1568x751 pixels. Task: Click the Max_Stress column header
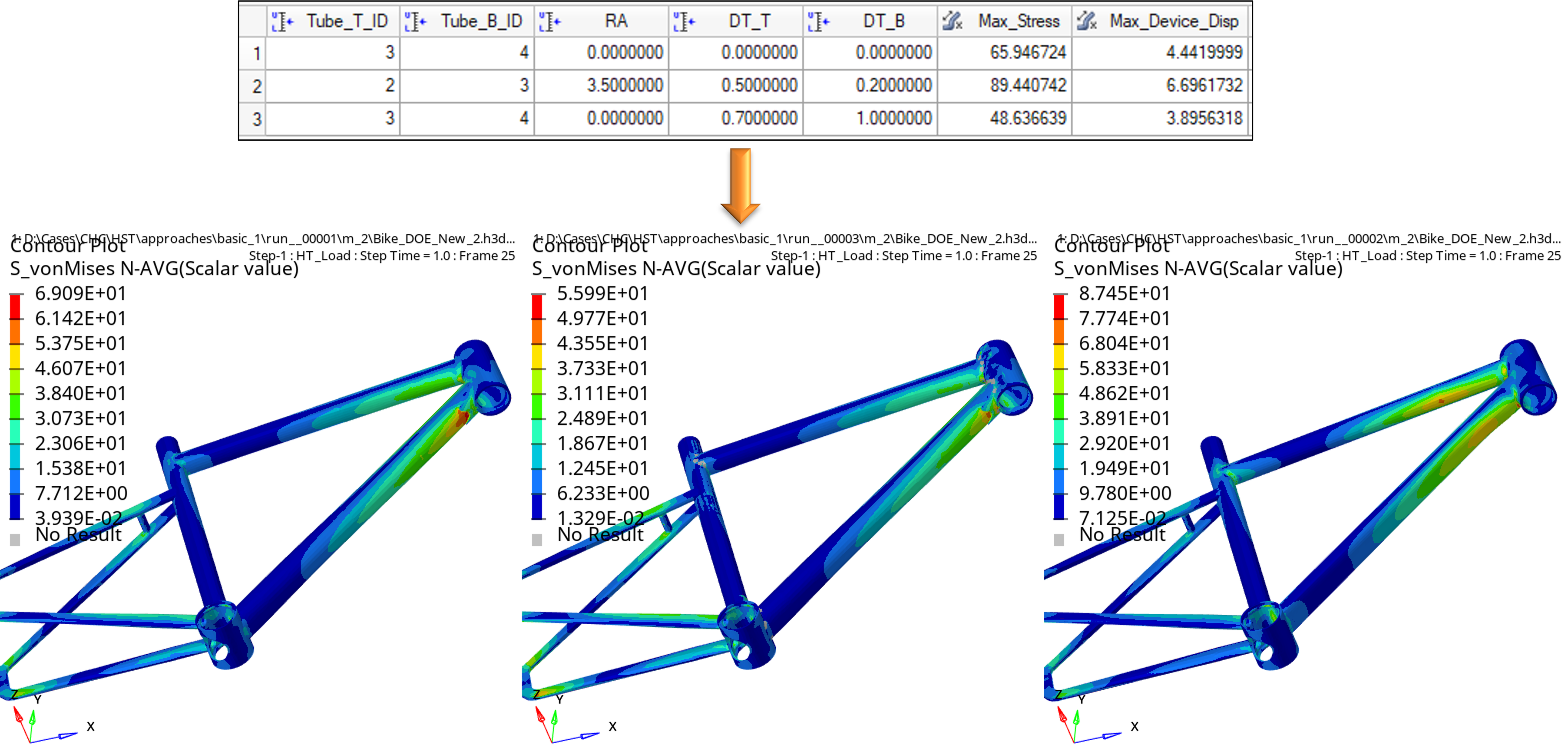[1019, 21]
